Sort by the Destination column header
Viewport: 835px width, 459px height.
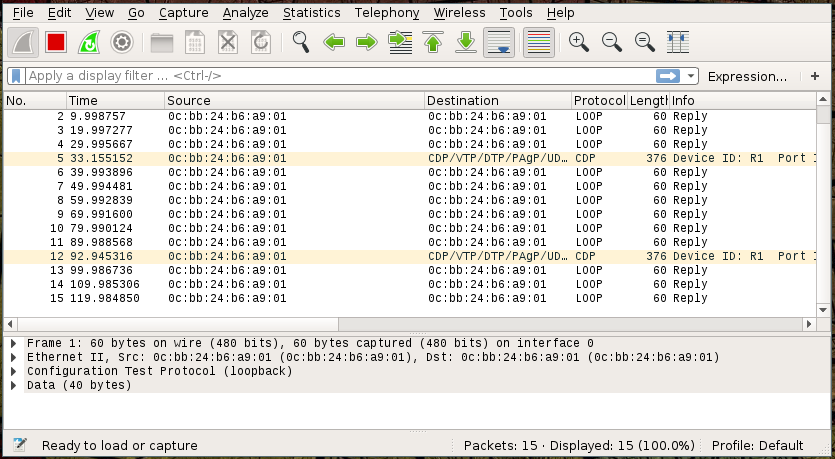coord(498,101)
